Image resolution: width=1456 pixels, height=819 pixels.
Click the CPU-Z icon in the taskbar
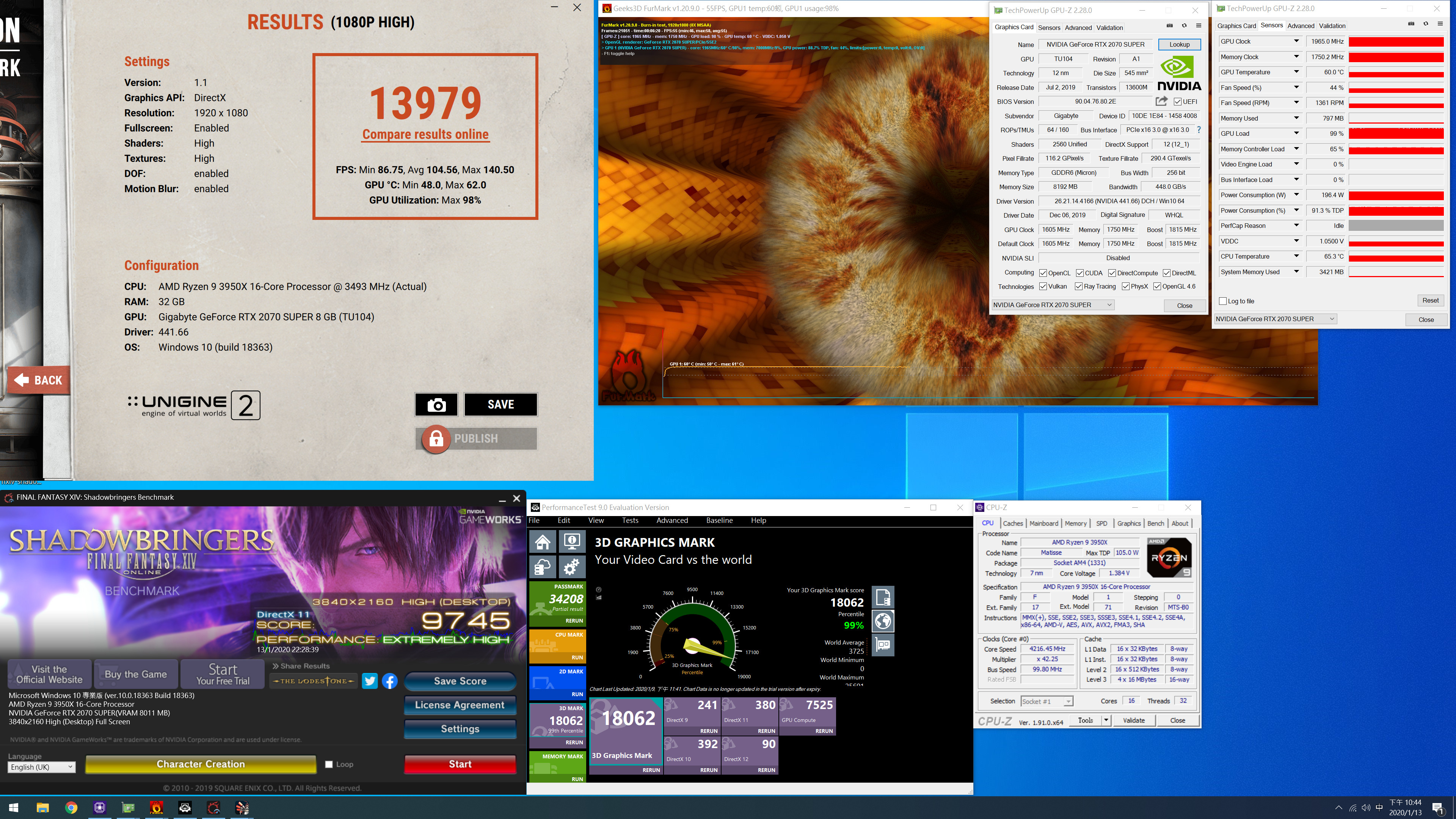click(99, 808)
